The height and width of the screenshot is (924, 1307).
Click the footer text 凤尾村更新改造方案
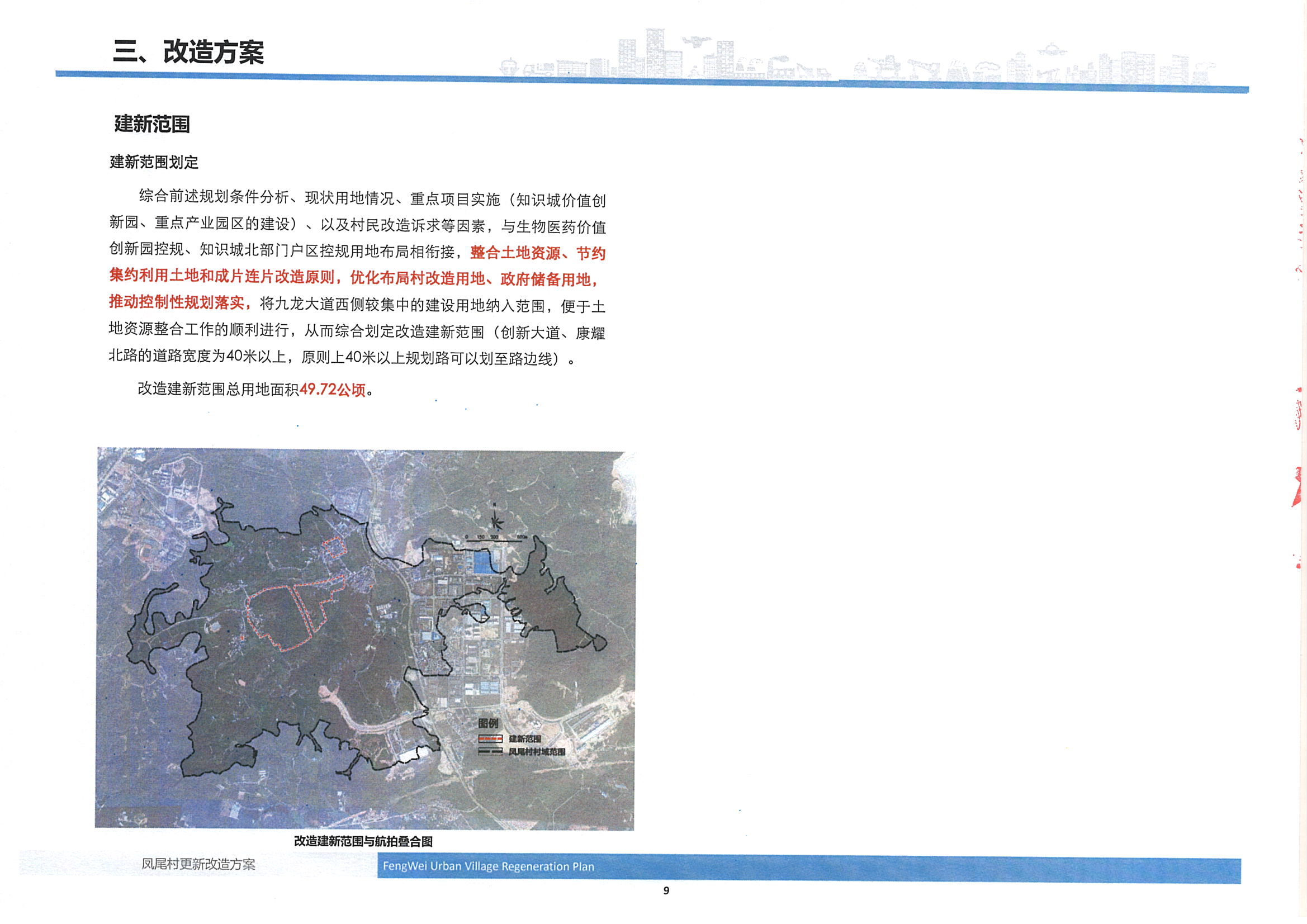click(x=198, y=864)
